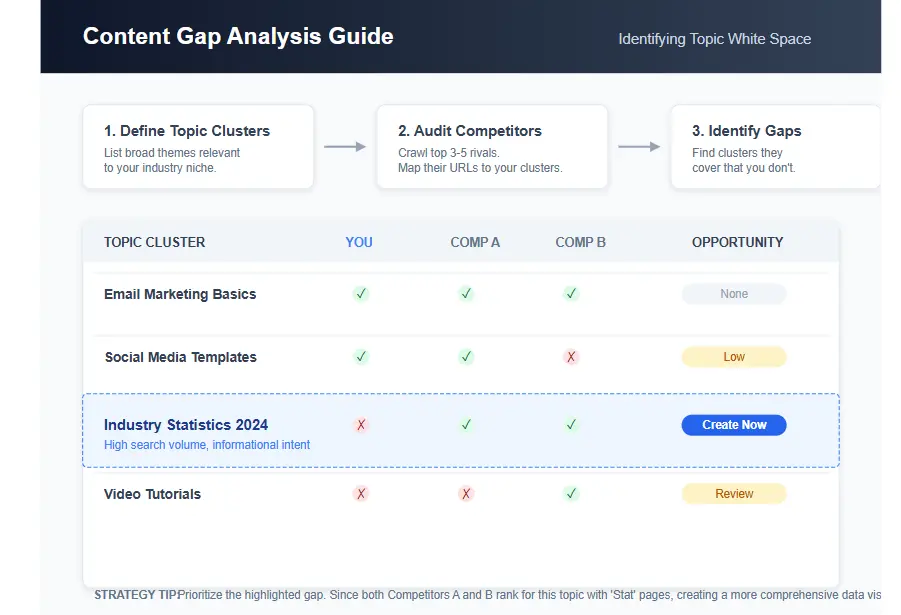
Task: Select the OPPORTUNITY column header
Action: (x=736, y=242)
